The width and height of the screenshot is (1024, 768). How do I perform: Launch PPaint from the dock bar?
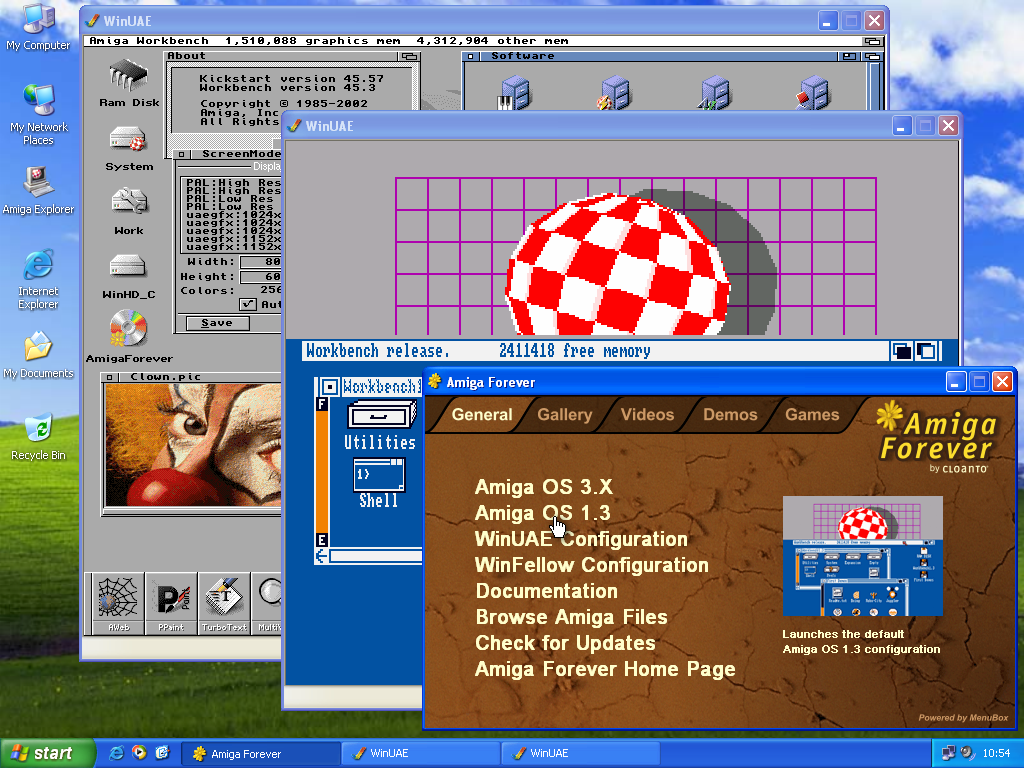tap(171, 603)
